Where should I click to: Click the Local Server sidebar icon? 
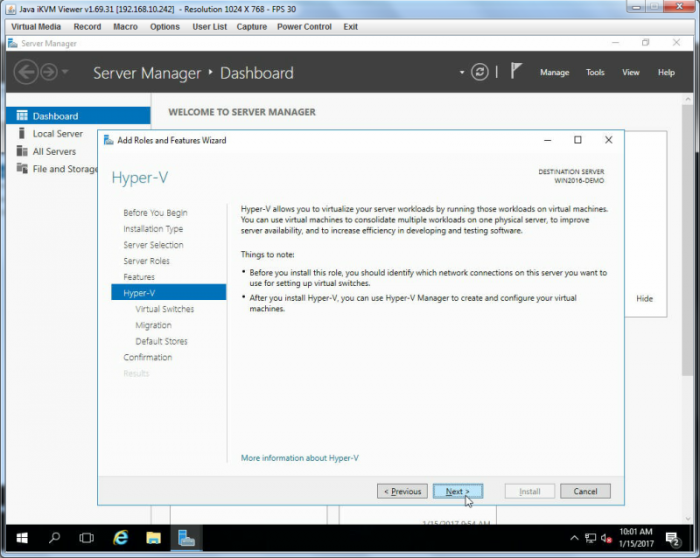coord(21,133)
